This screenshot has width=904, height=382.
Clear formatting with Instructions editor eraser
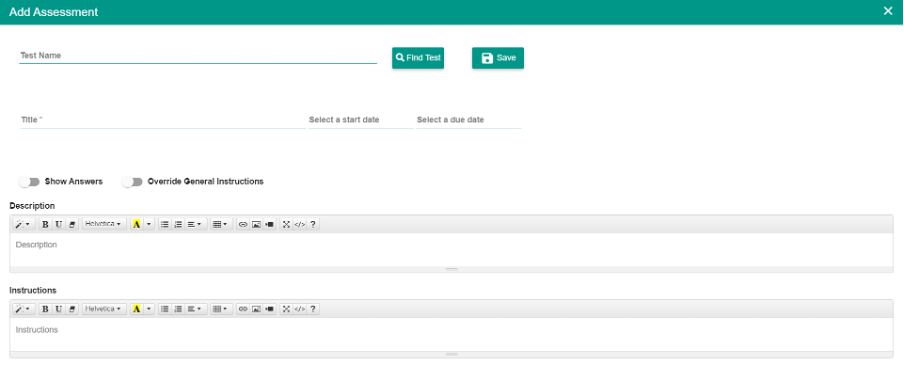click(72, 309)
